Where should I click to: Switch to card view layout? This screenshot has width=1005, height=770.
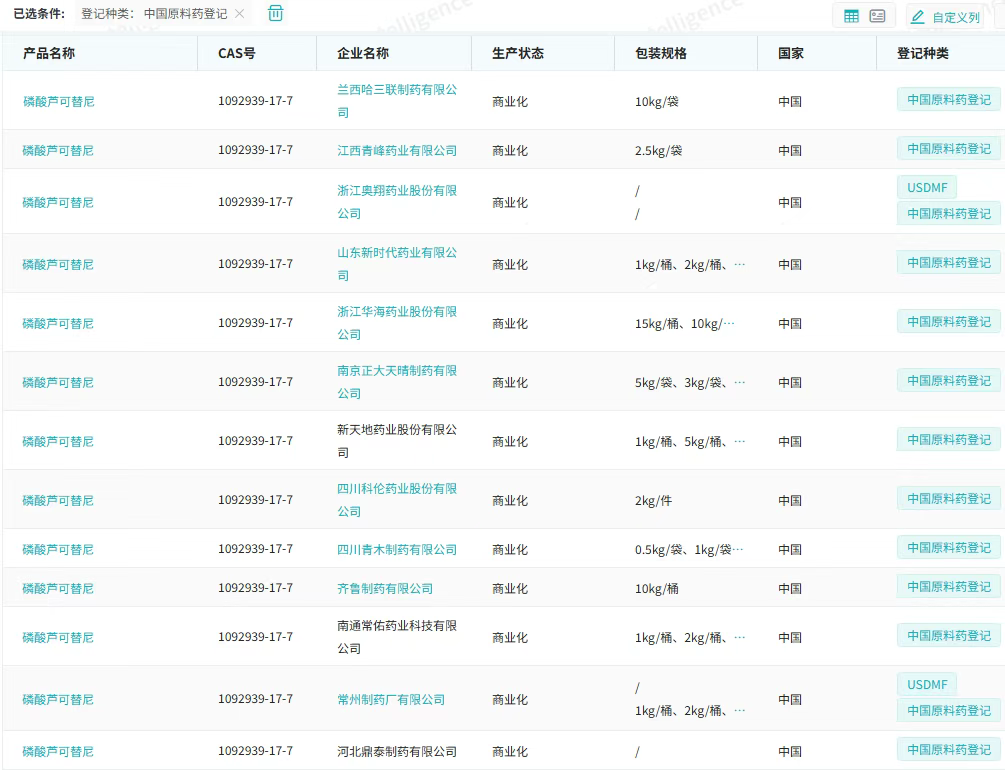(x=877, y=16)
